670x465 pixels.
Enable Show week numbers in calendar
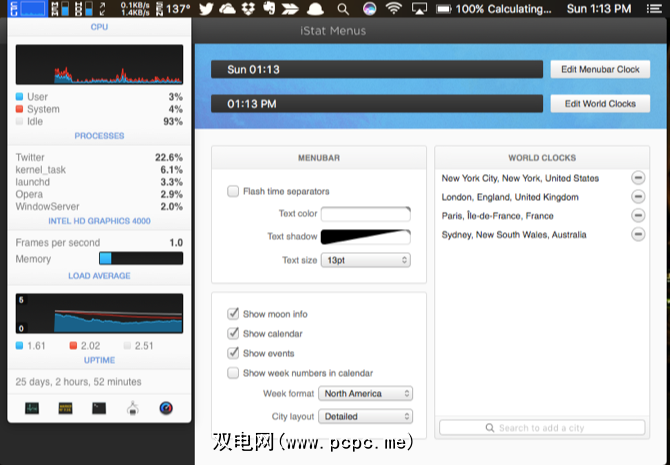[x=233, y=373]
